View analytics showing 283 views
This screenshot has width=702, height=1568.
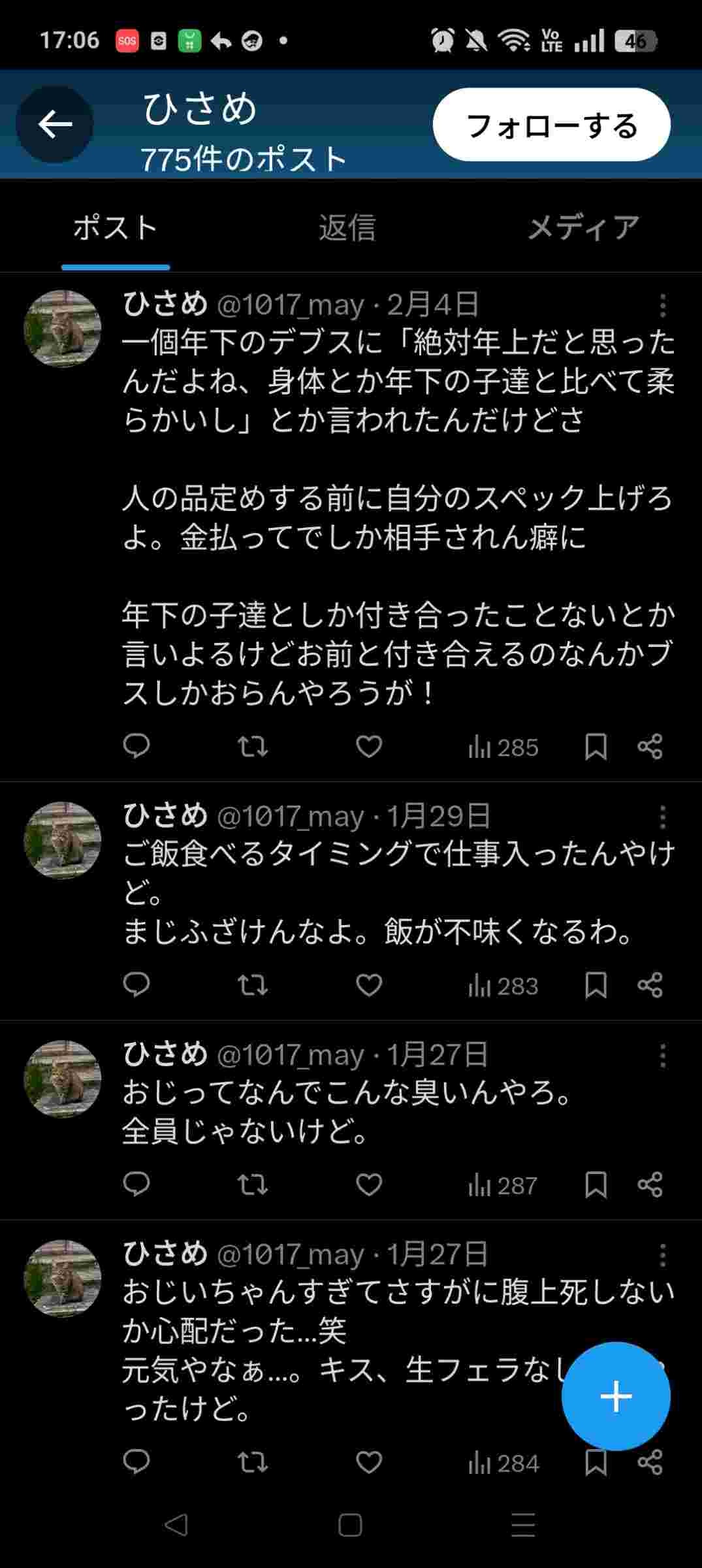[x=503, y=985]
